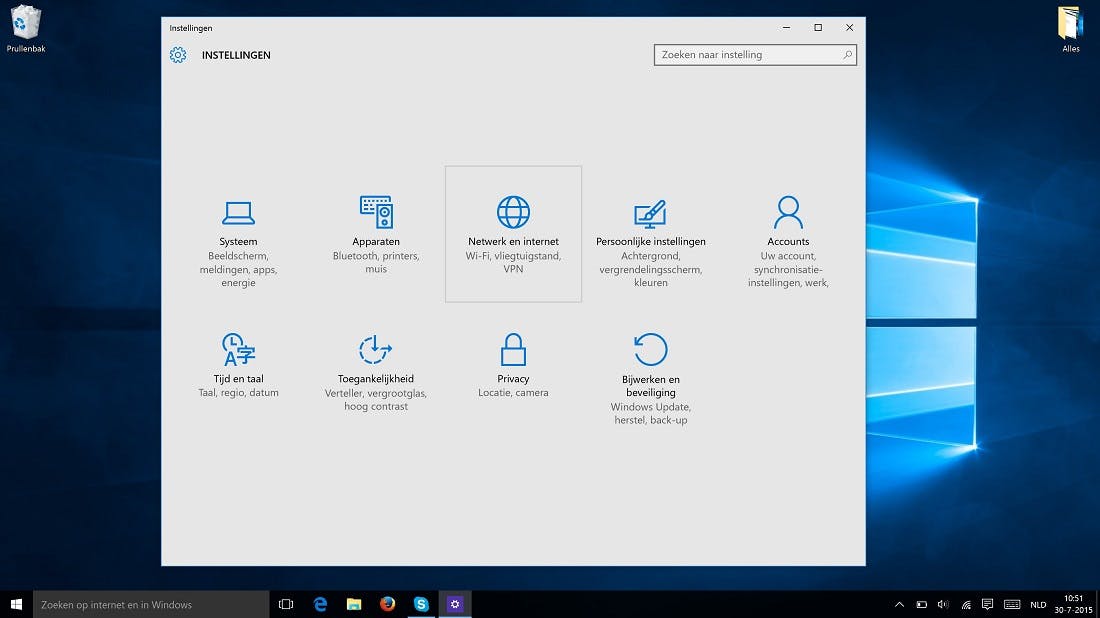Click the Instellingen gear icon in header
Image resolution: width=1100 pixels, height=618 pixels.
click(x=178, y=55)
